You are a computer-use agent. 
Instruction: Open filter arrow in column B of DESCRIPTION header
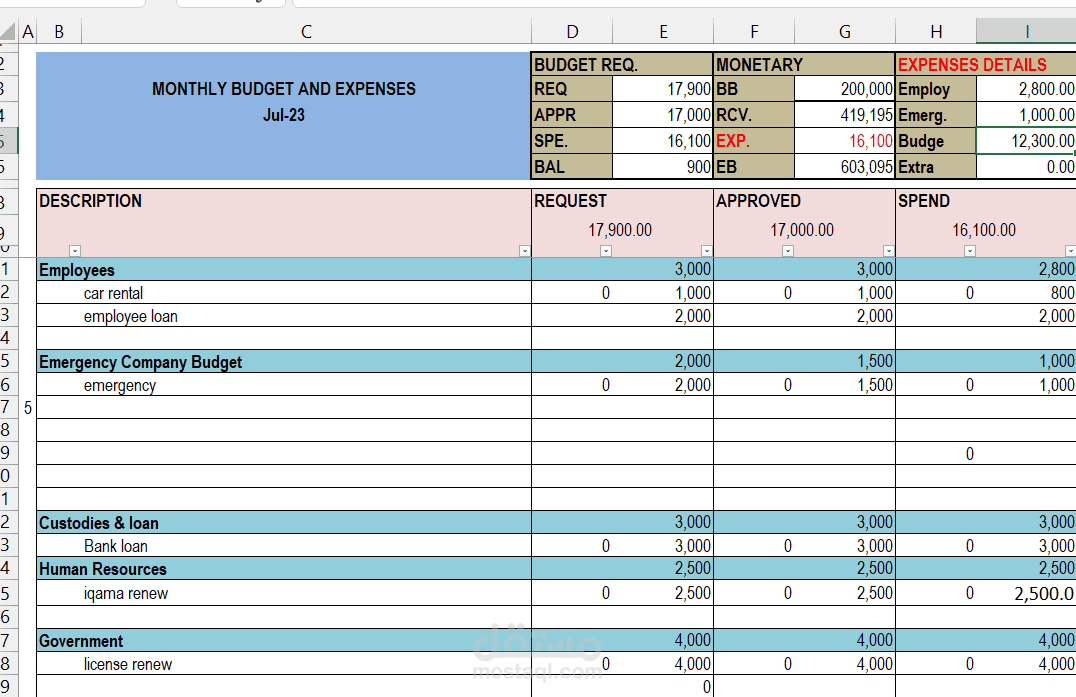tap(75, 251)
